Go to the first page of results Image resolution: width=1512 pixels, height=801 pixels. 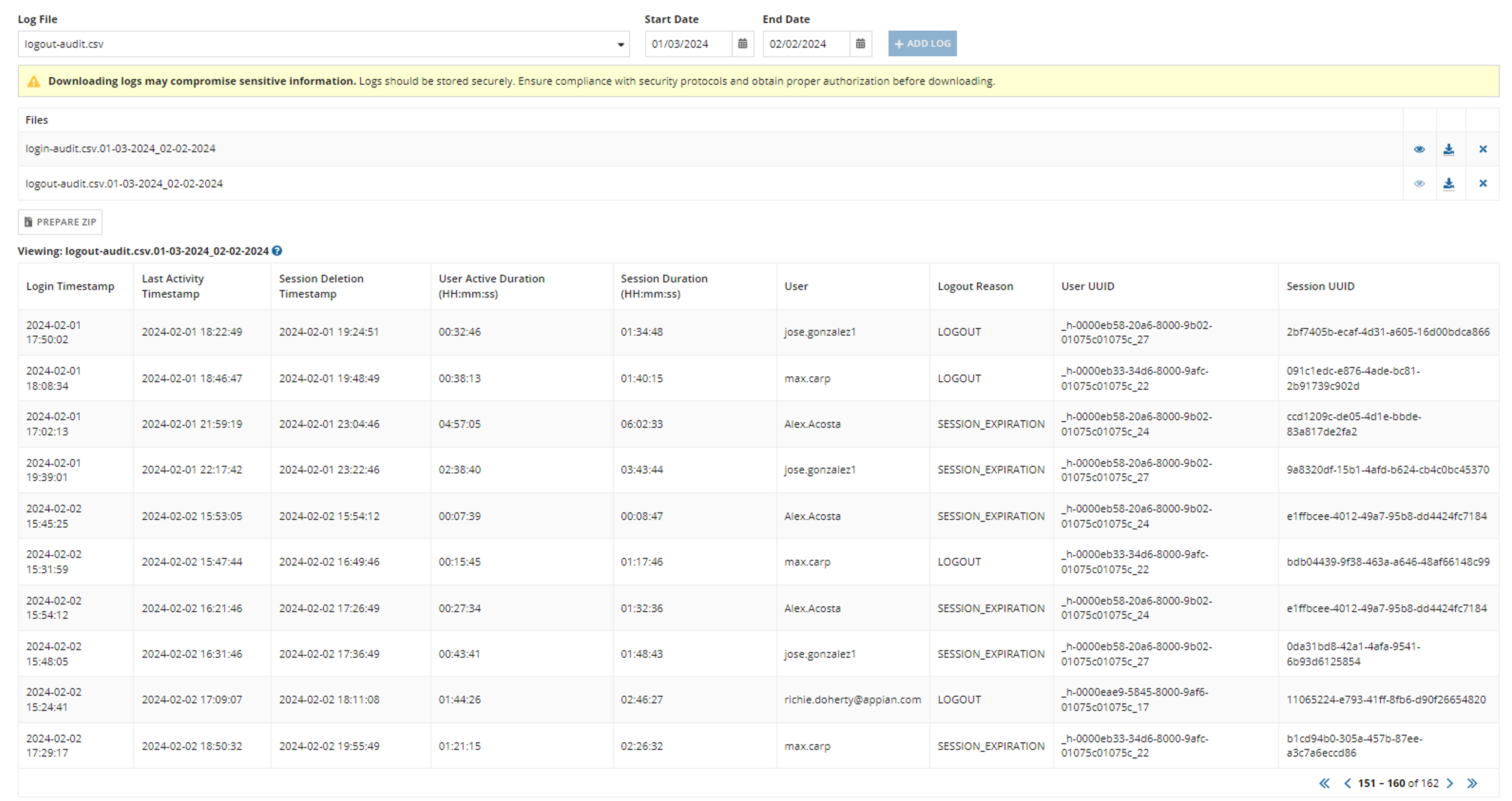point(1324,783)
